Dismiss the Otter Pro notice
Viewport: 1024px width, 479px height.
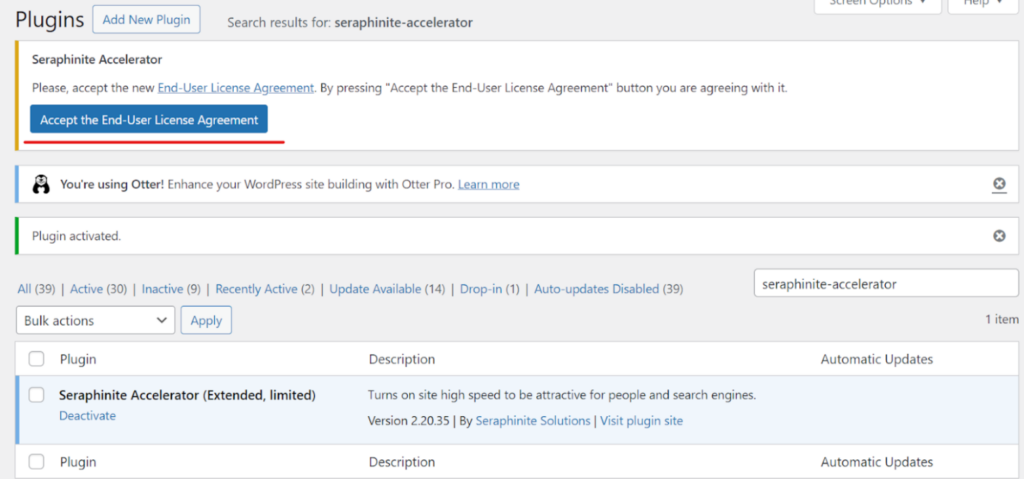999,184
